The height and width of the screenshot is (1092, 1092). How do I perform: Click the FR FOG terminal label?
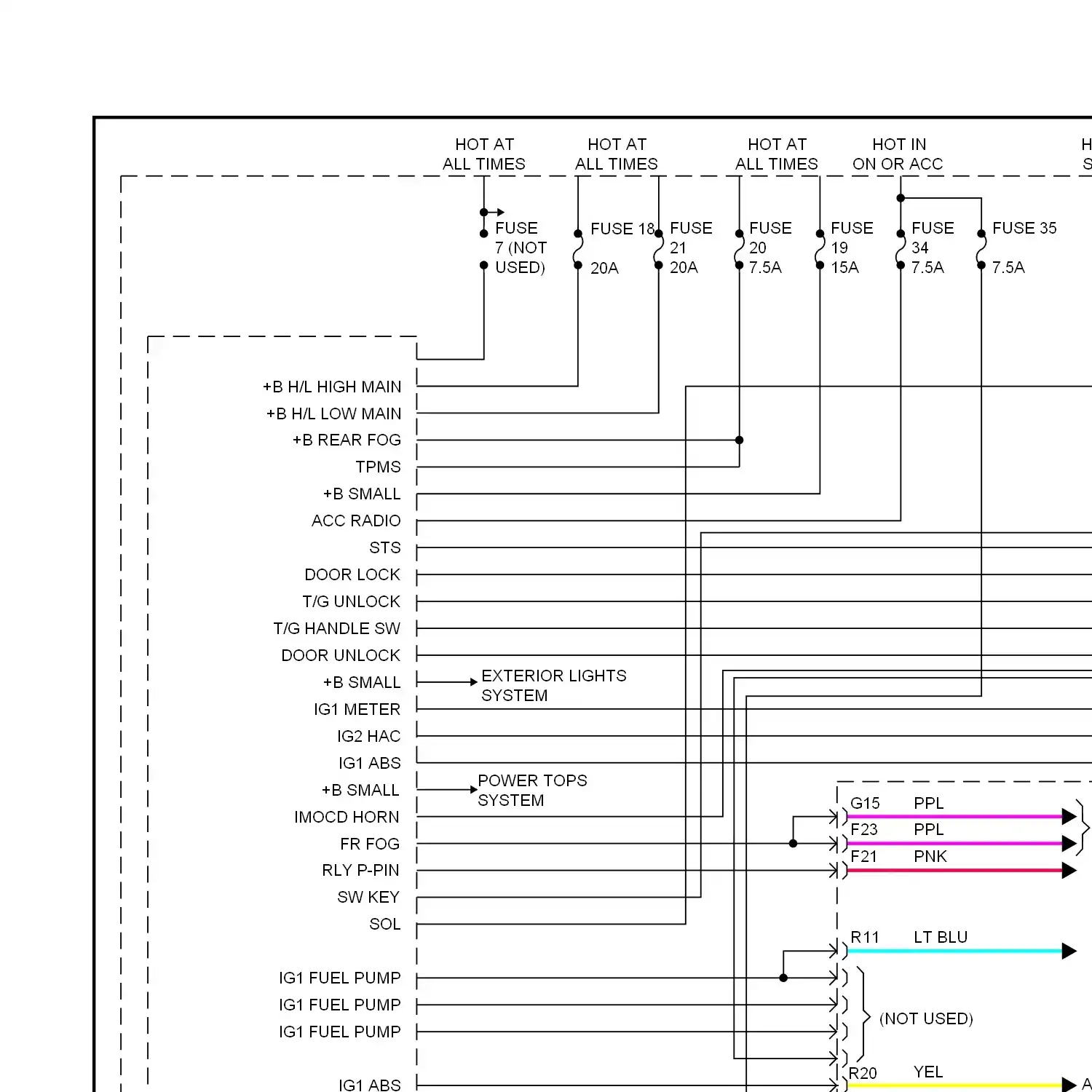point(370,844)
